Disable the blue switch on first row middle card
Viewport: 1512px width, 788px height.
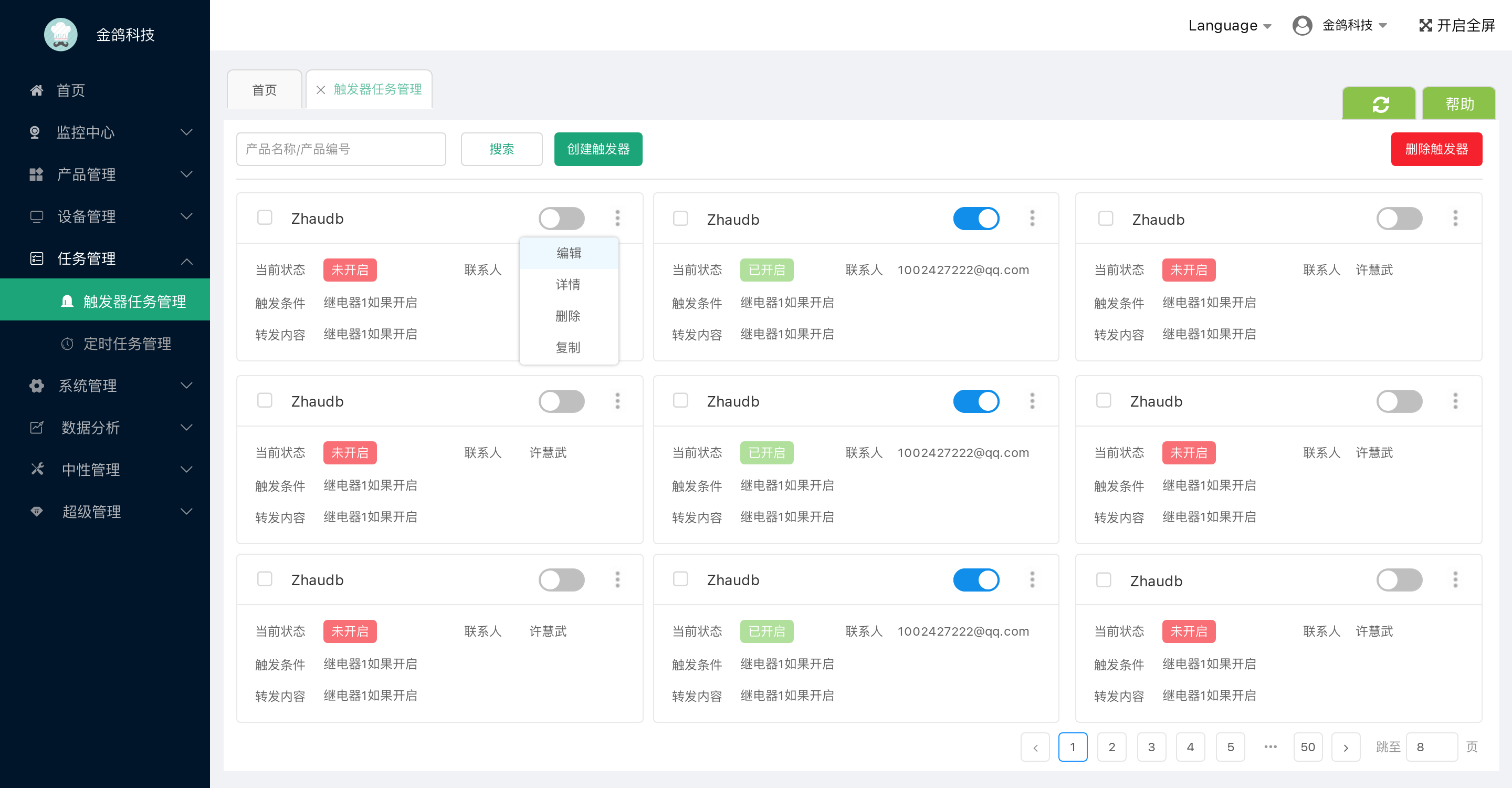pos(976,219)
